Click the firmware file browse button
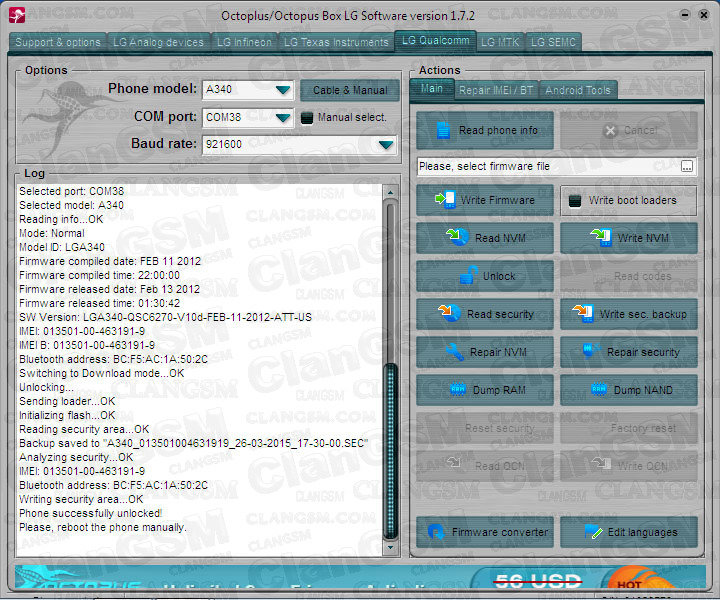The image size is (720, 600). [x=687, y=167]
